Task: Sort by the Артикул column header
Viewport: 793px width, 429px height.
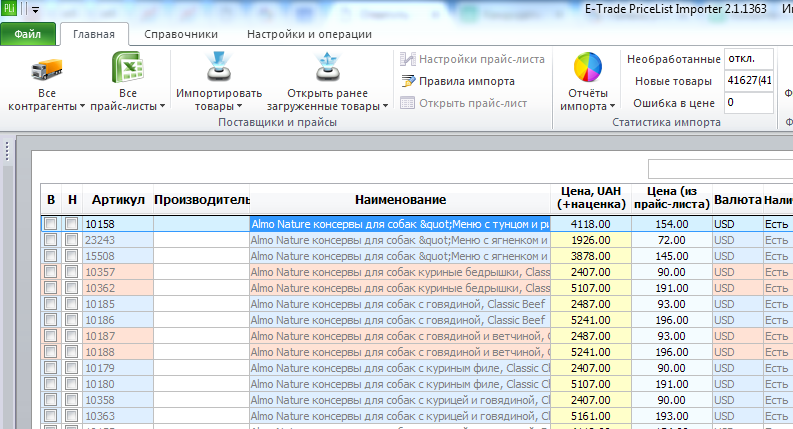Action: (118, 200)
